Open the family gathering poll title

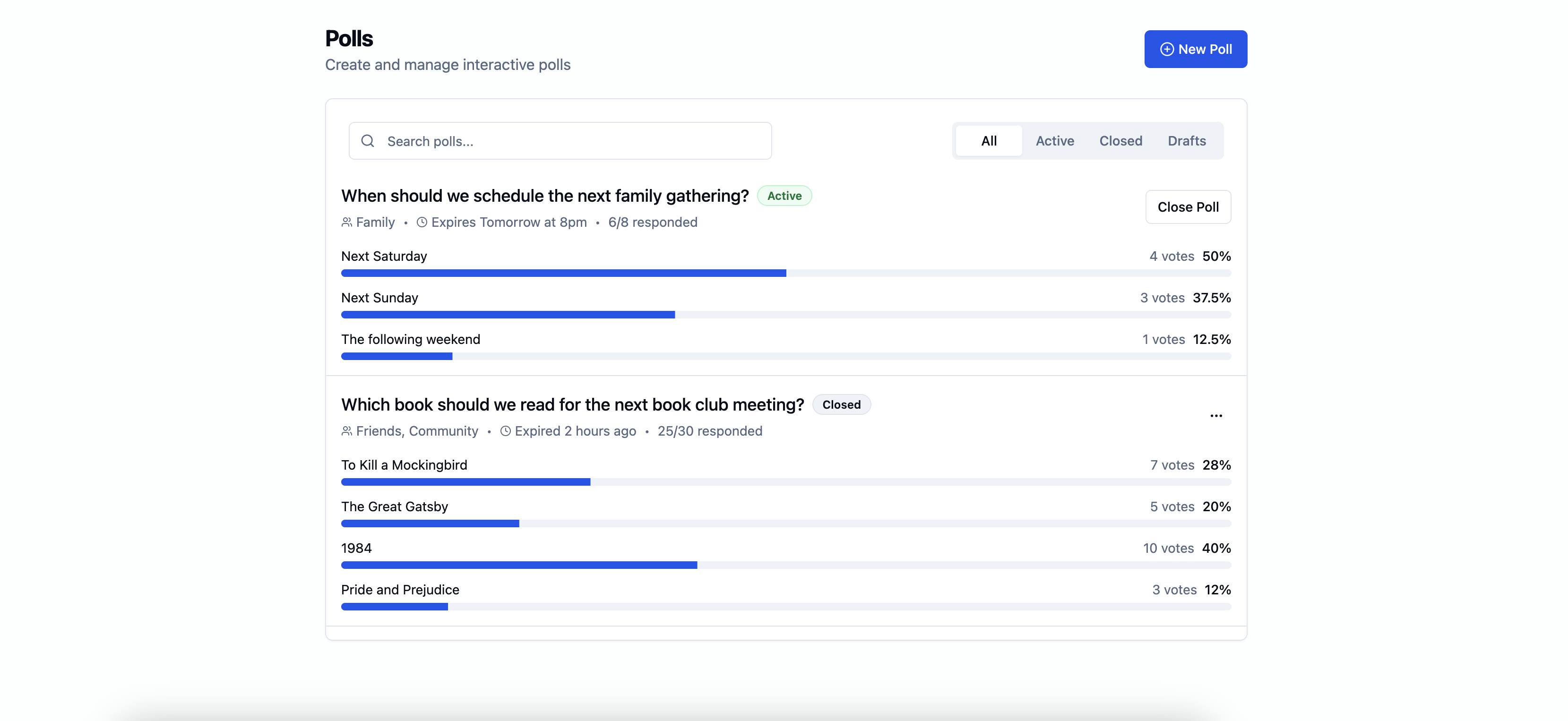545,196
